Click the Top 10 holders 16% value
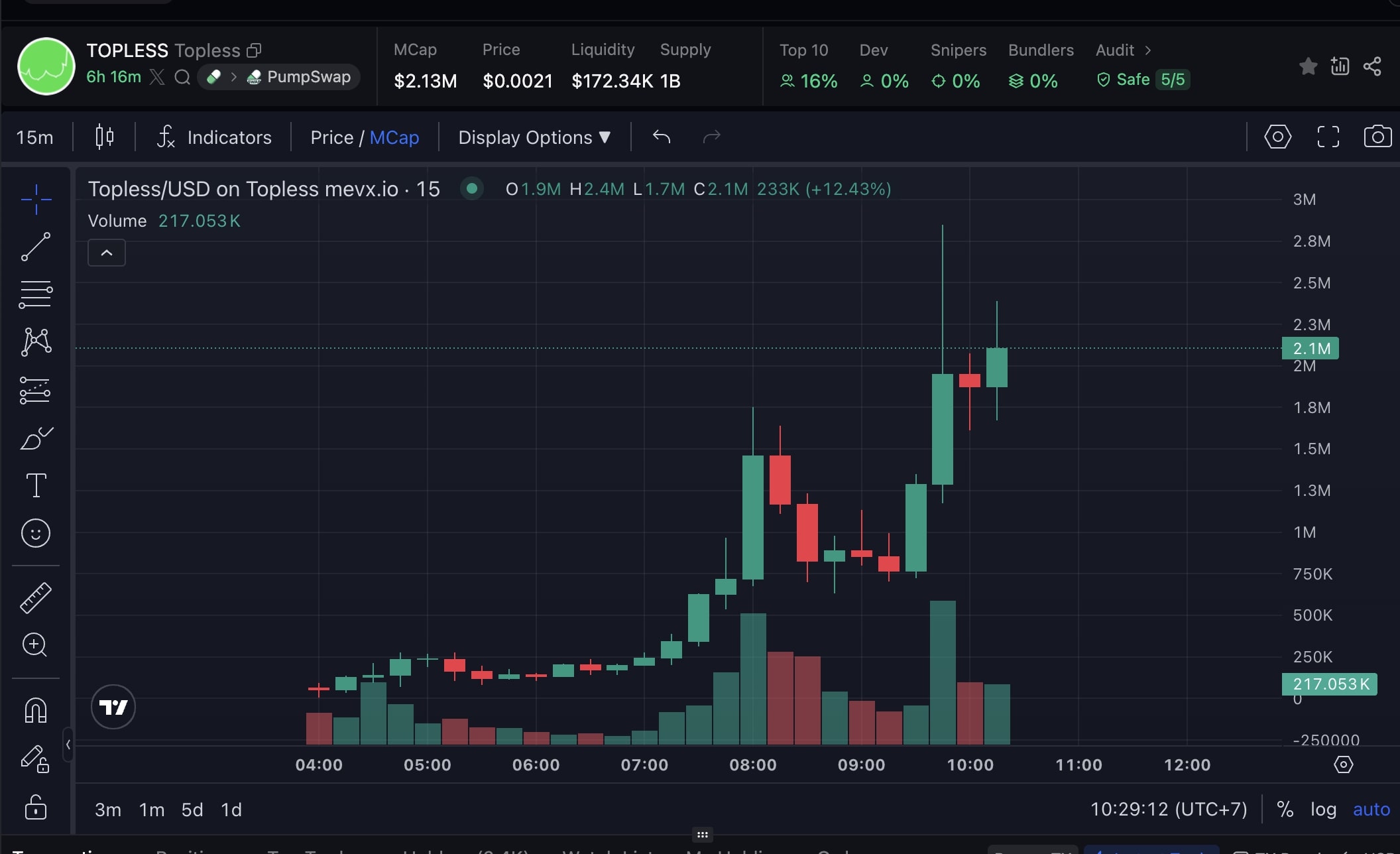This screenshot has width=1400, height=854. [x=809, y=81]
